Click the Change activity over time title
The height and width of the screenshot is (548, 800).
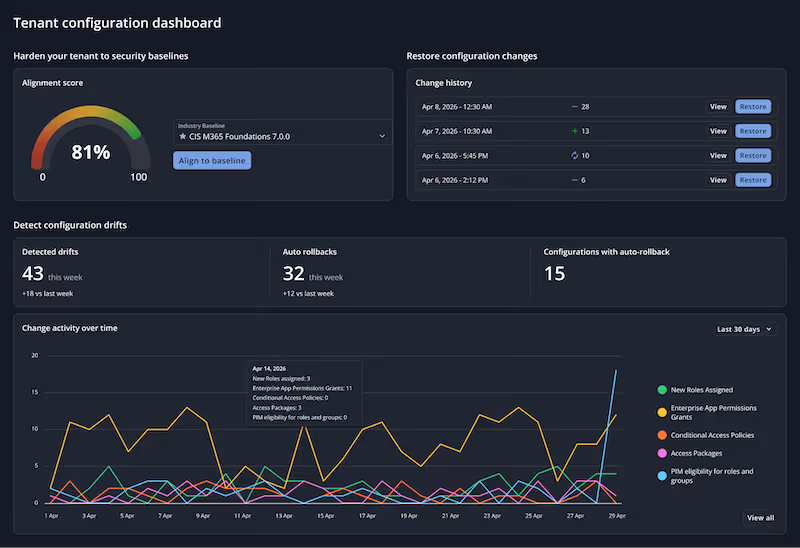point(69,328)
